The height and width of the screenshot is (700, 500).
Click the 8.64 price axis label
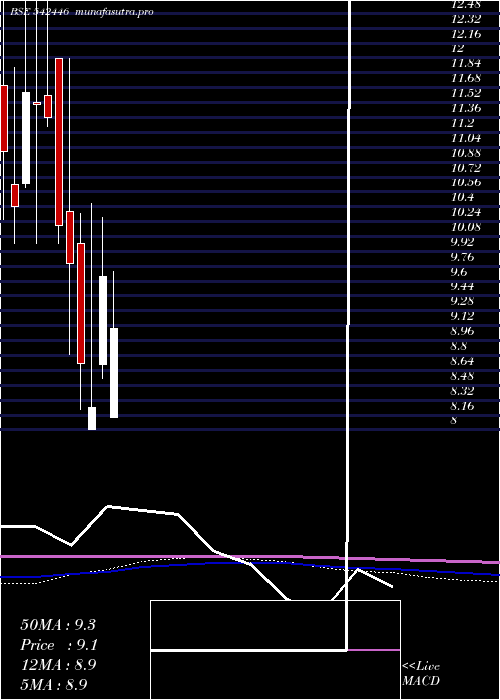[463, 361]
